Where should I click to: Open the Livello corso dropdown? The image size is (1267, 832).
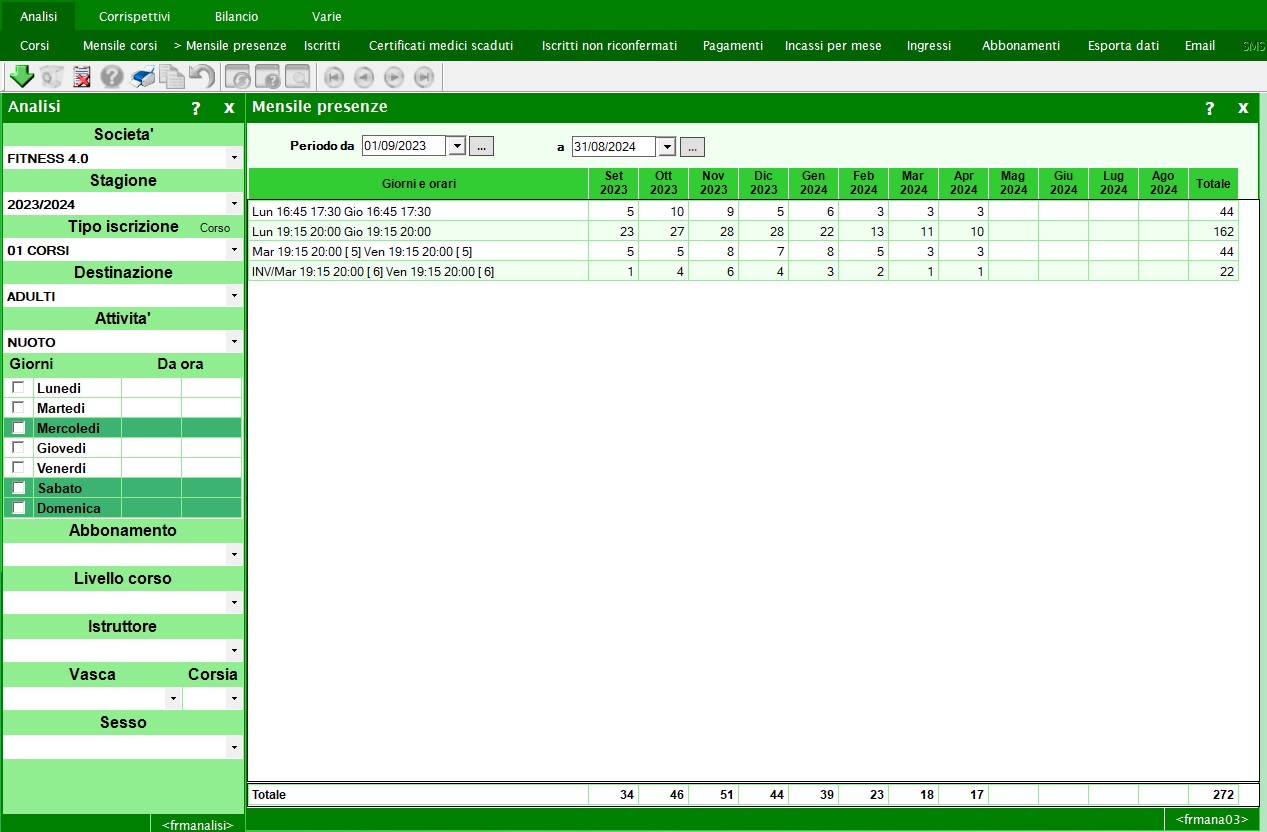click(234, 602)
